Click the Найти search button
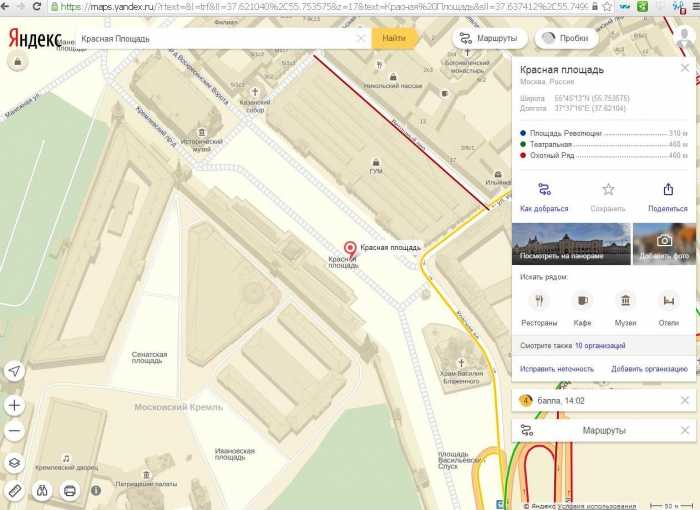700x510 pixels. point(394,38)
